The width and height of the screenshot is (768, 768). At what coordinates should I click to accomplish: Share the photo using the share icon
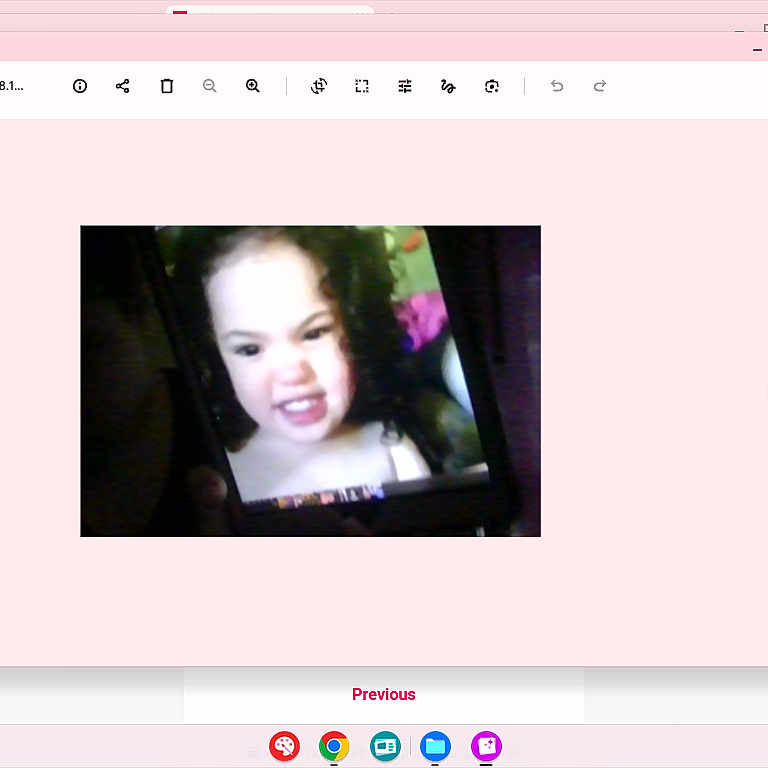[123, 86]
